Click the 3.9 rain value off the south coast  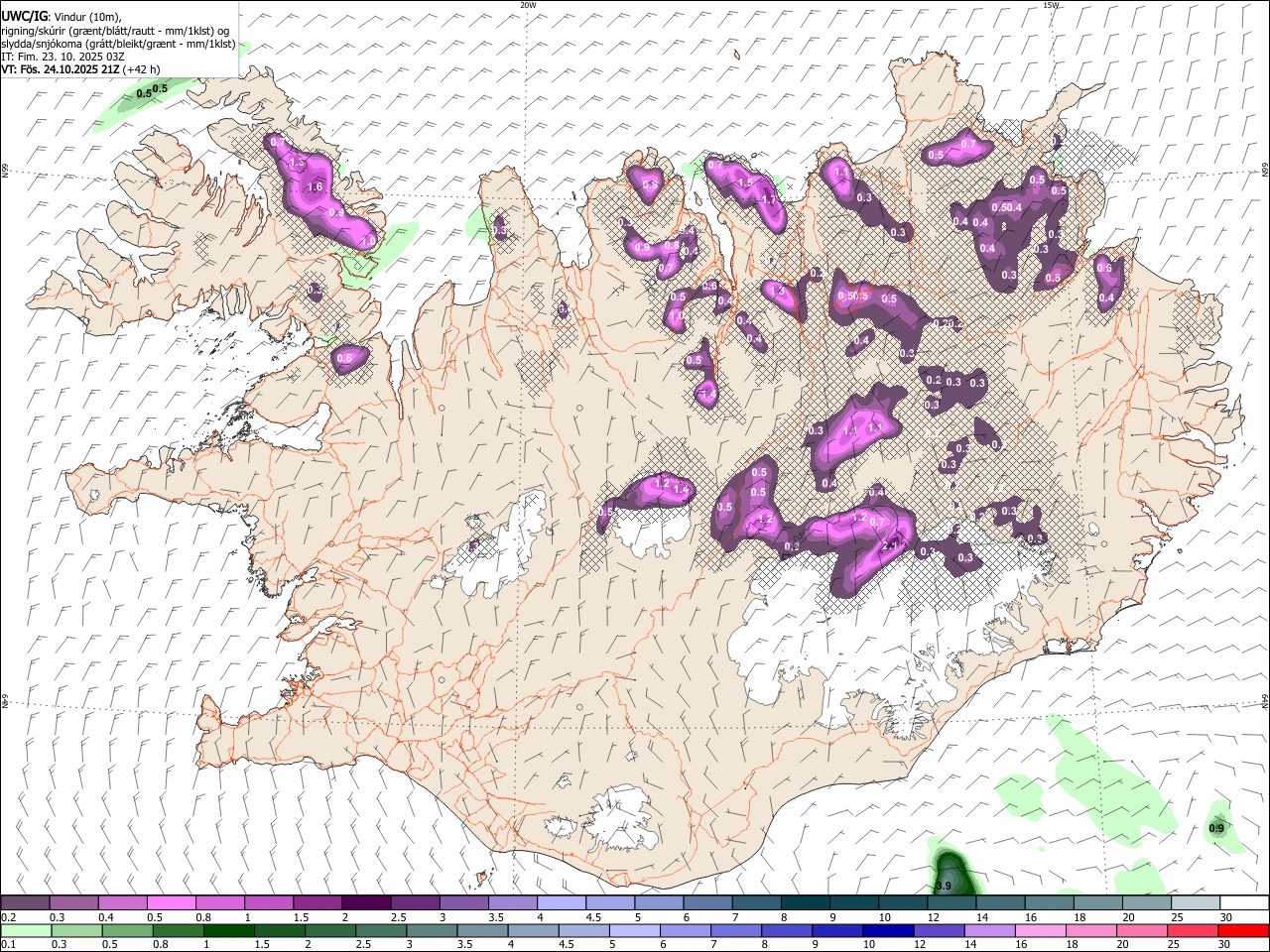click(944, 886)
